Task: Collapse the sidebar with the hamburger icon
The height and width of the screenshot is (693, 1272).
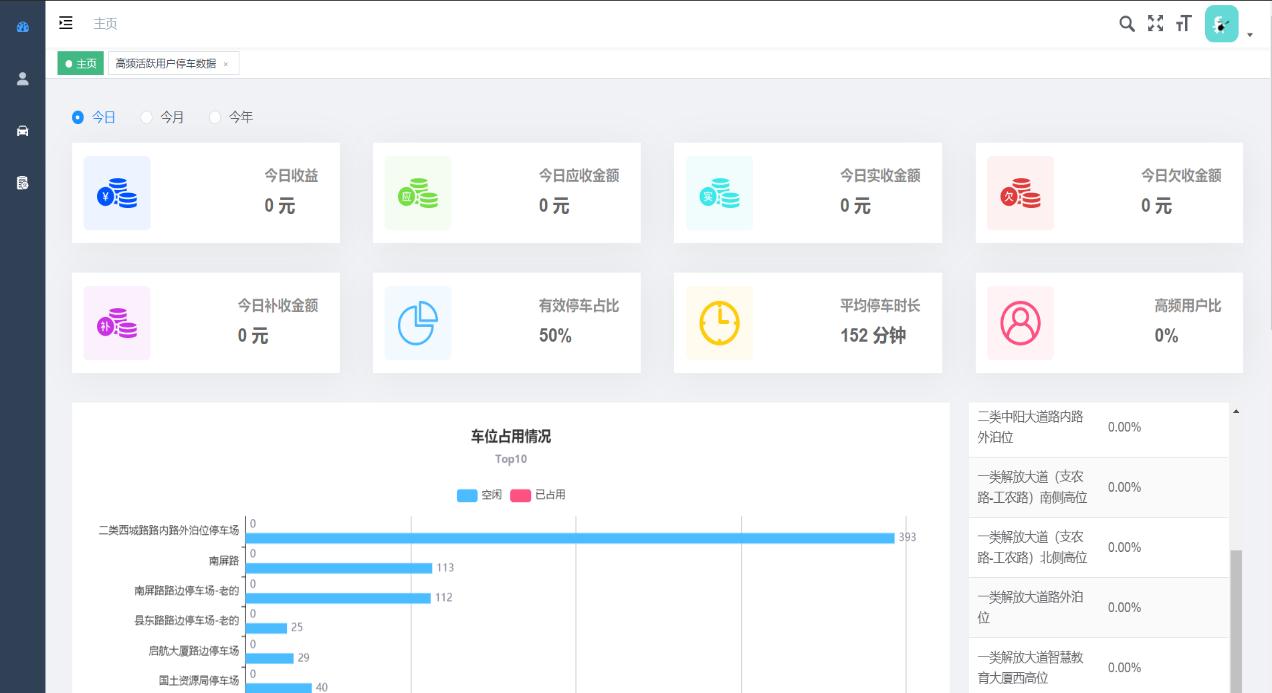Action: point(66,23)
